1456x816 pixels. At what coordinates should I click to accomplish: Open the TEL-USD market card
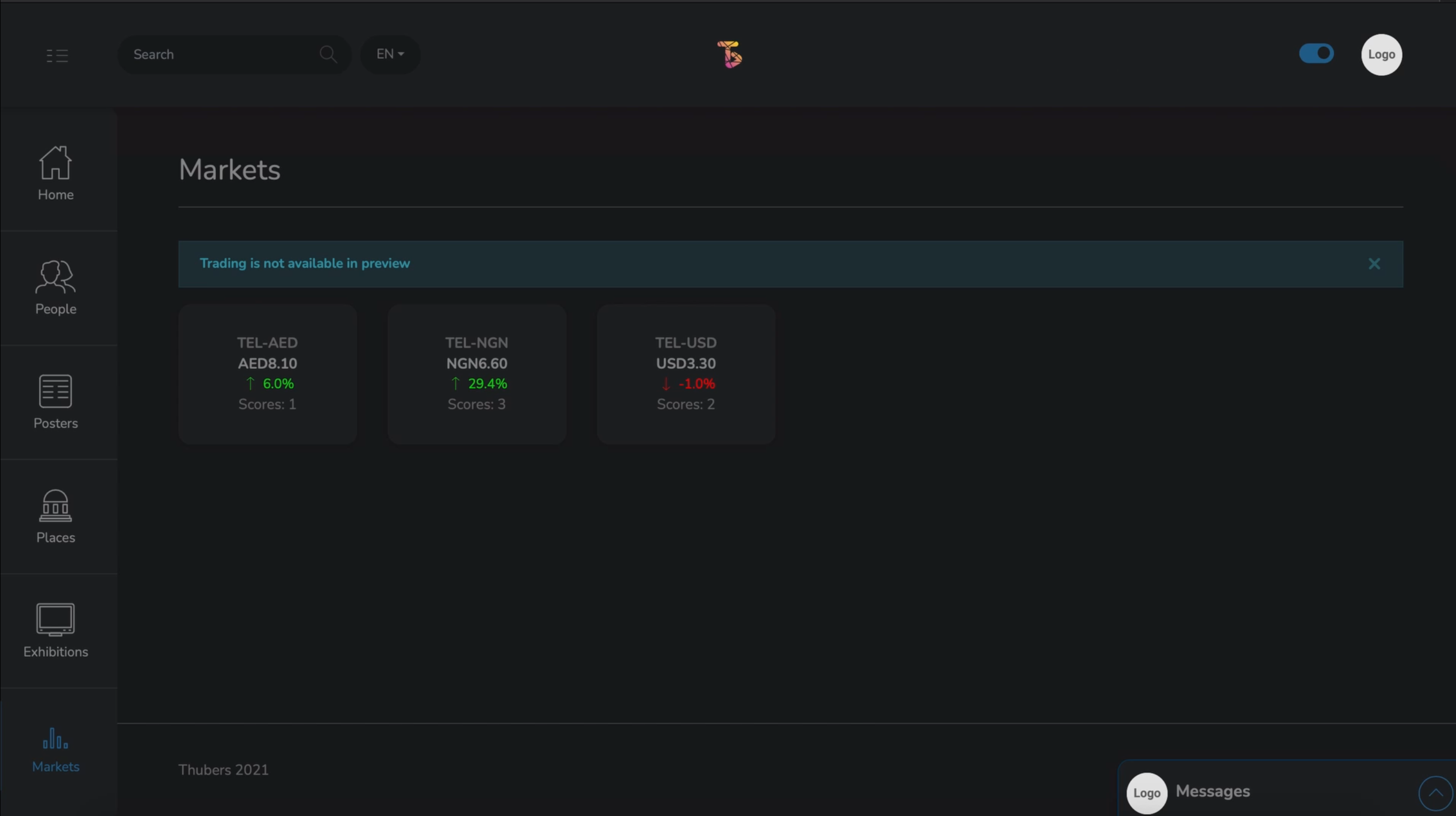point(686,374)
